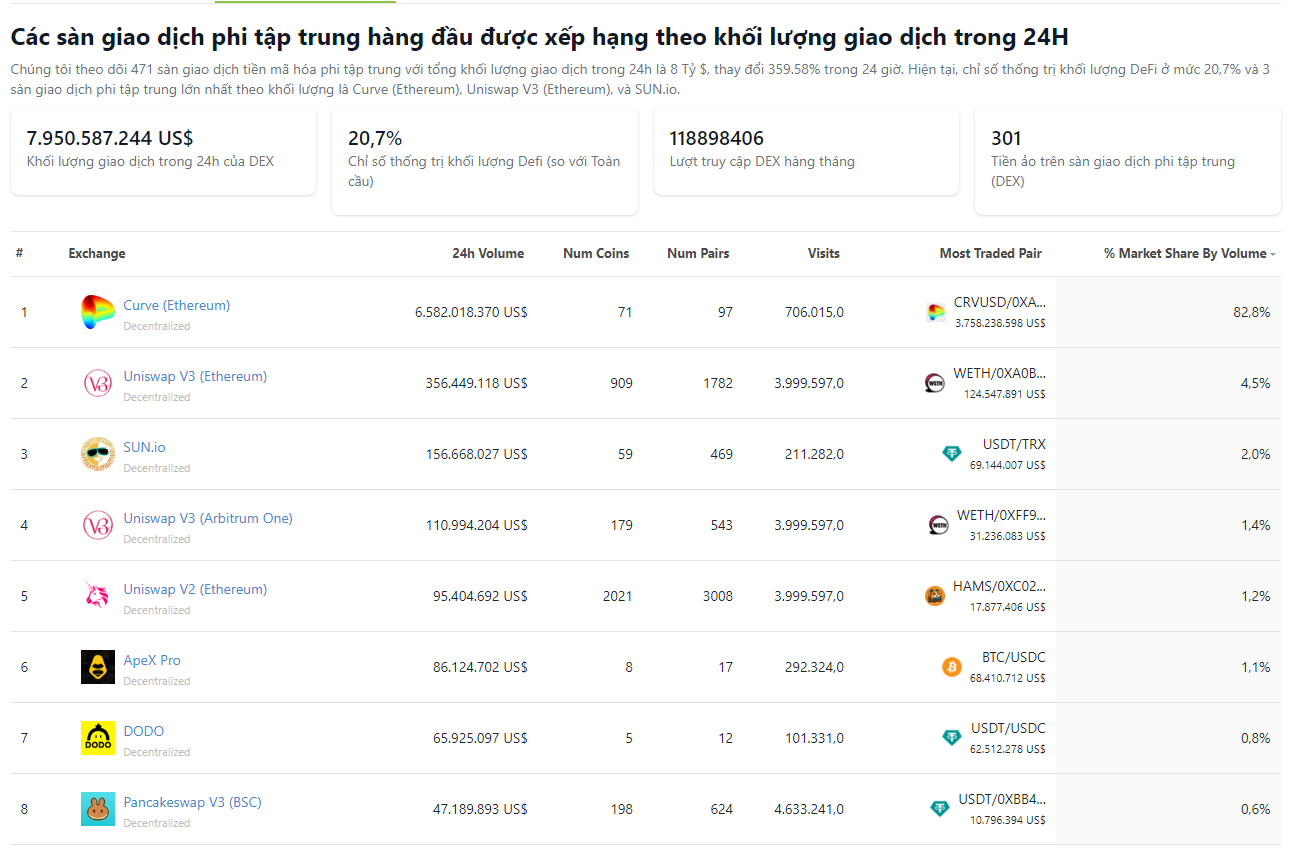Click the HAMS coin icon
This screenshot has width=1292, height=848.
(x=935, y=596)
